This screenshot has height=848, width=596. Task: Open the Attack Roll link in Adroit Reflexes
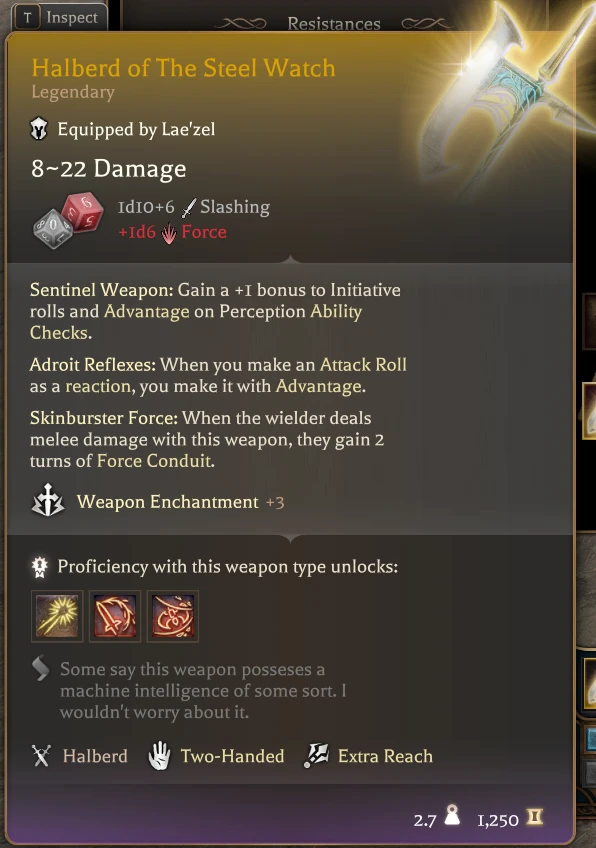tap(363, 365)
